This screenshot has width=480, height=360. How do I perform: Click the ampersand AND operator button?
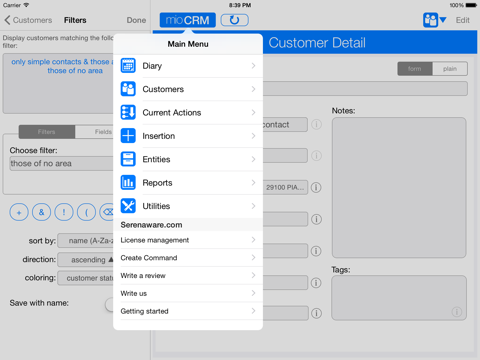(41, 212)
